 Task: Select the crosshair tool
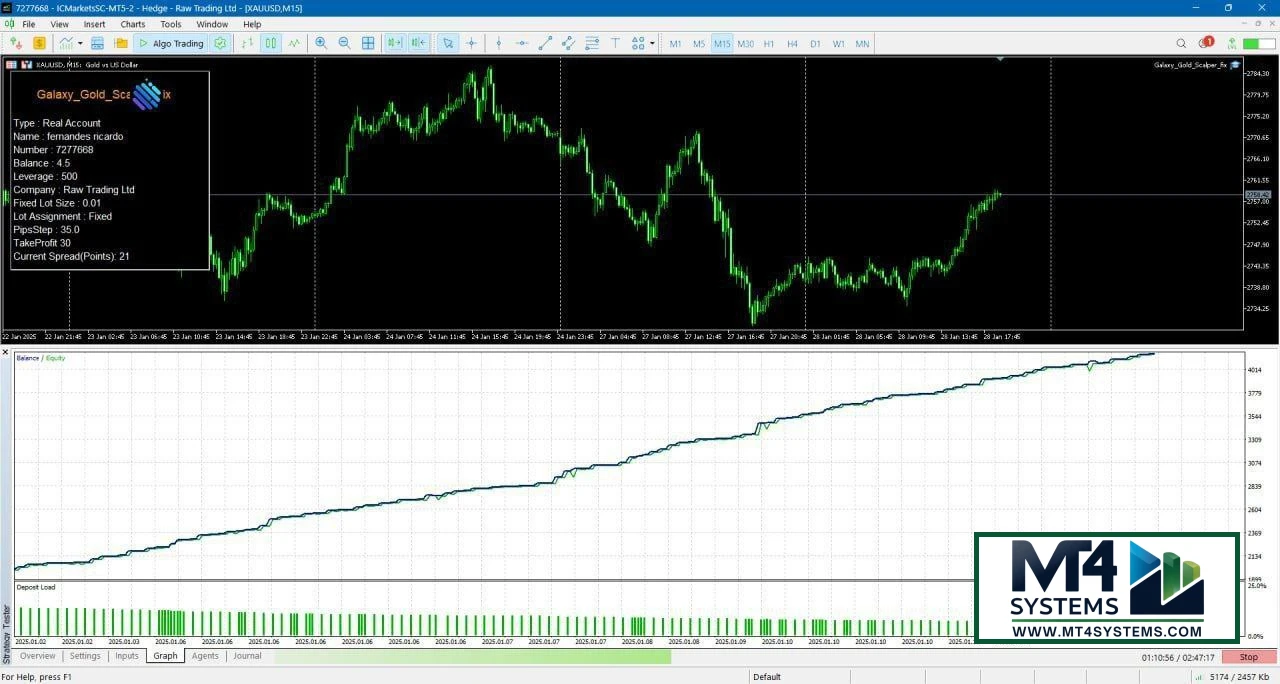(472, 43)
